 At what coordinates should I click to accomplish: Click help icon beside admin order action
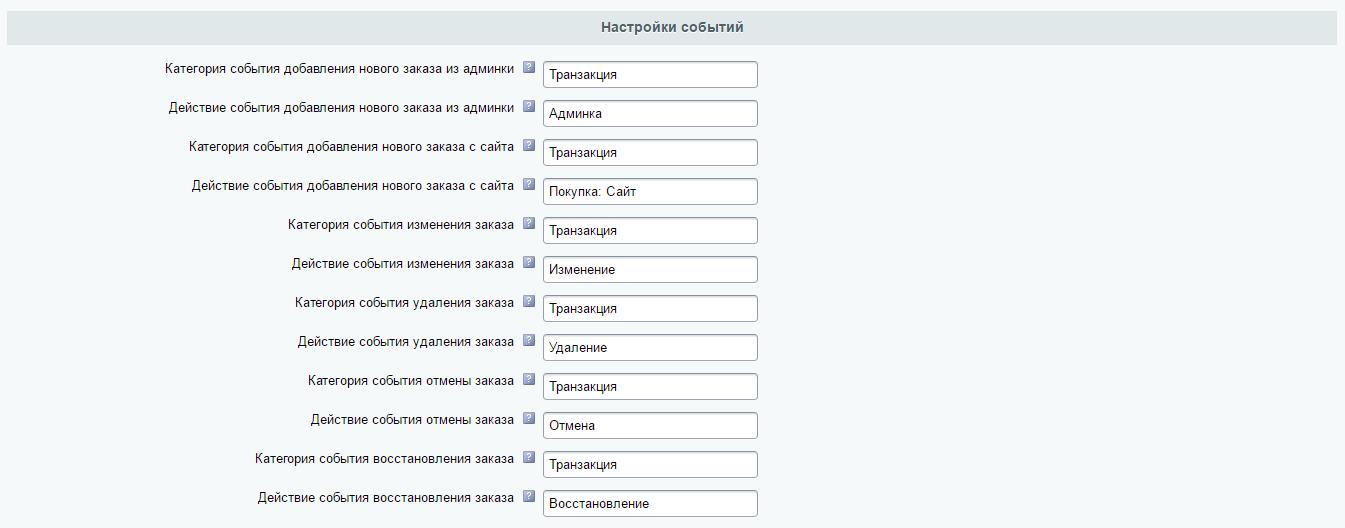click(529, 107)
